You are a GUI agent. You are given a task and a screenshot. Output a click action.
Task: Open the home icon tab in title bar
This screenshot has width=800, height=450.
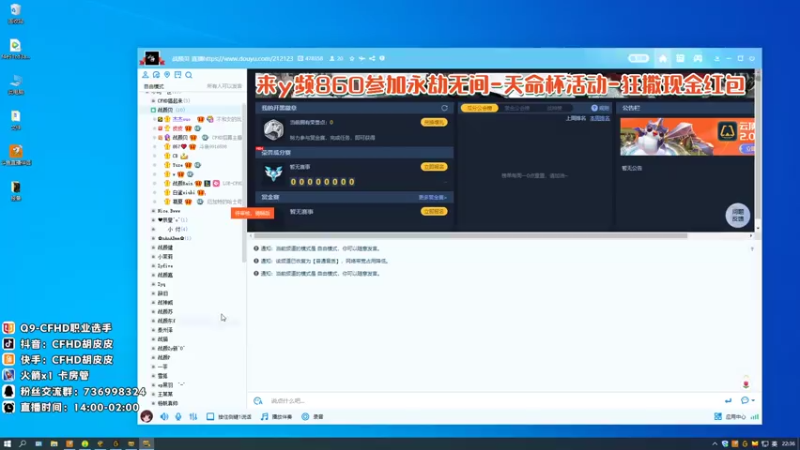(x=663, y=59)
